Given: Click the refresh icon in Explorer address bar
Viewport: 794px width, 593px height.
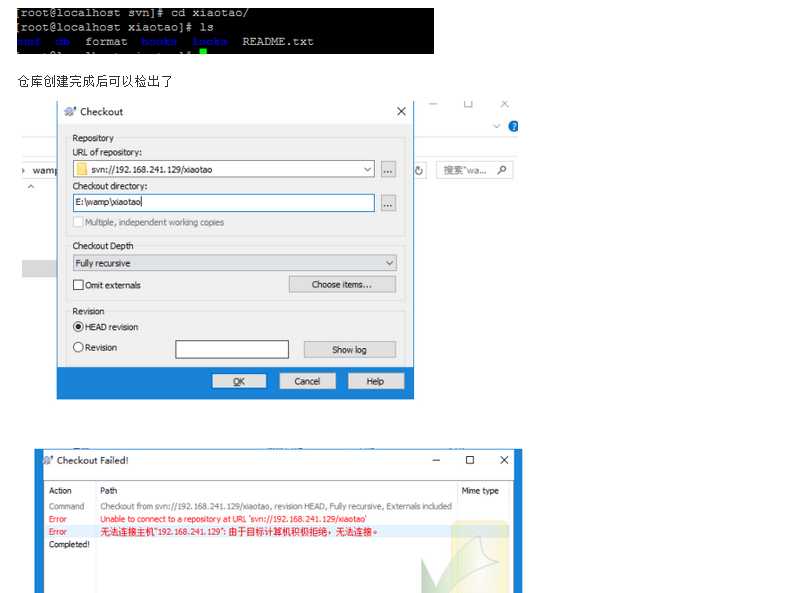Looking at the screenshot, I should click(x=419, y=171).
